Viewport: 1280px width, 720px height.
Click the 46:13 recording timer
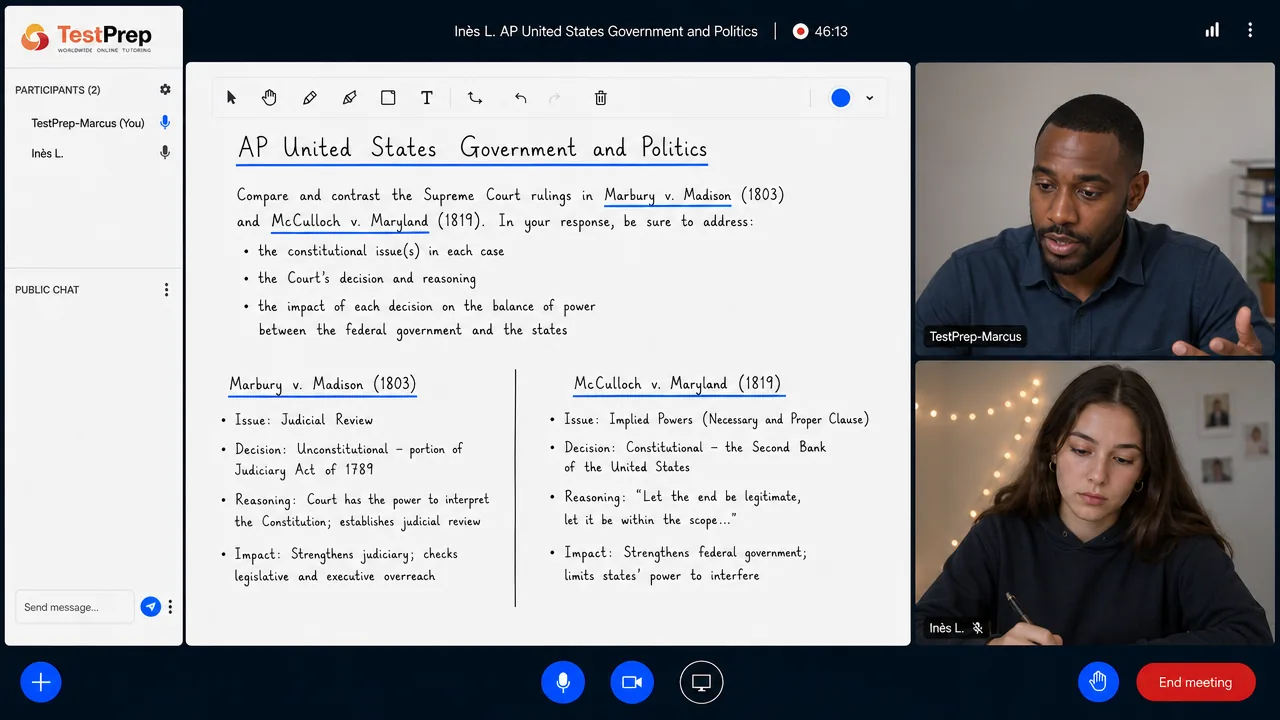click(x=831, y=31)
